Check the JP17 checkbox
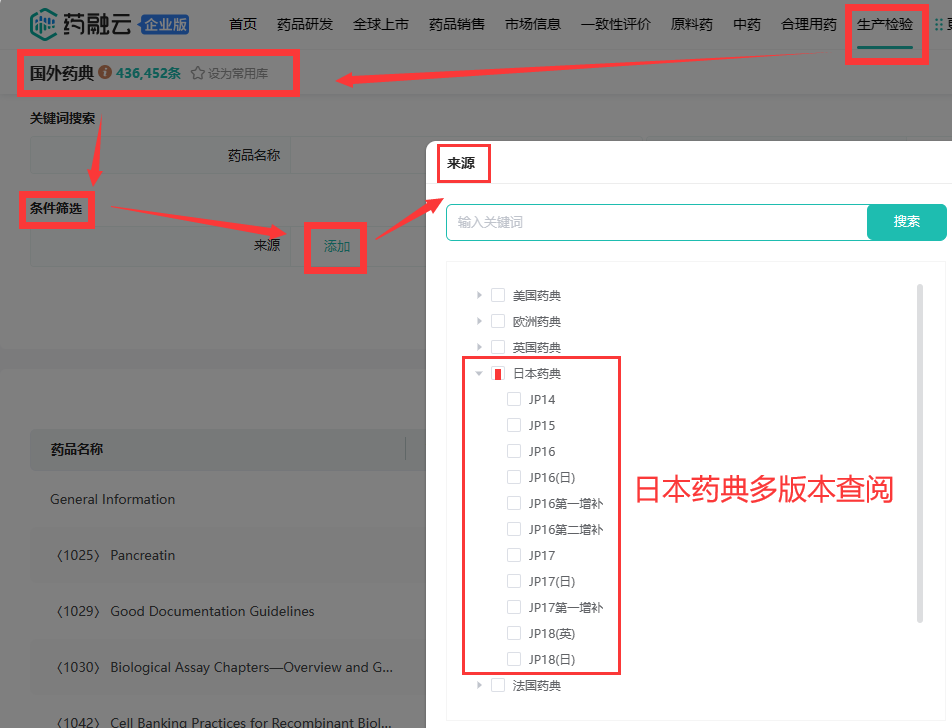The height and width of the screenshot is (728, 952). tap(514, 555)
